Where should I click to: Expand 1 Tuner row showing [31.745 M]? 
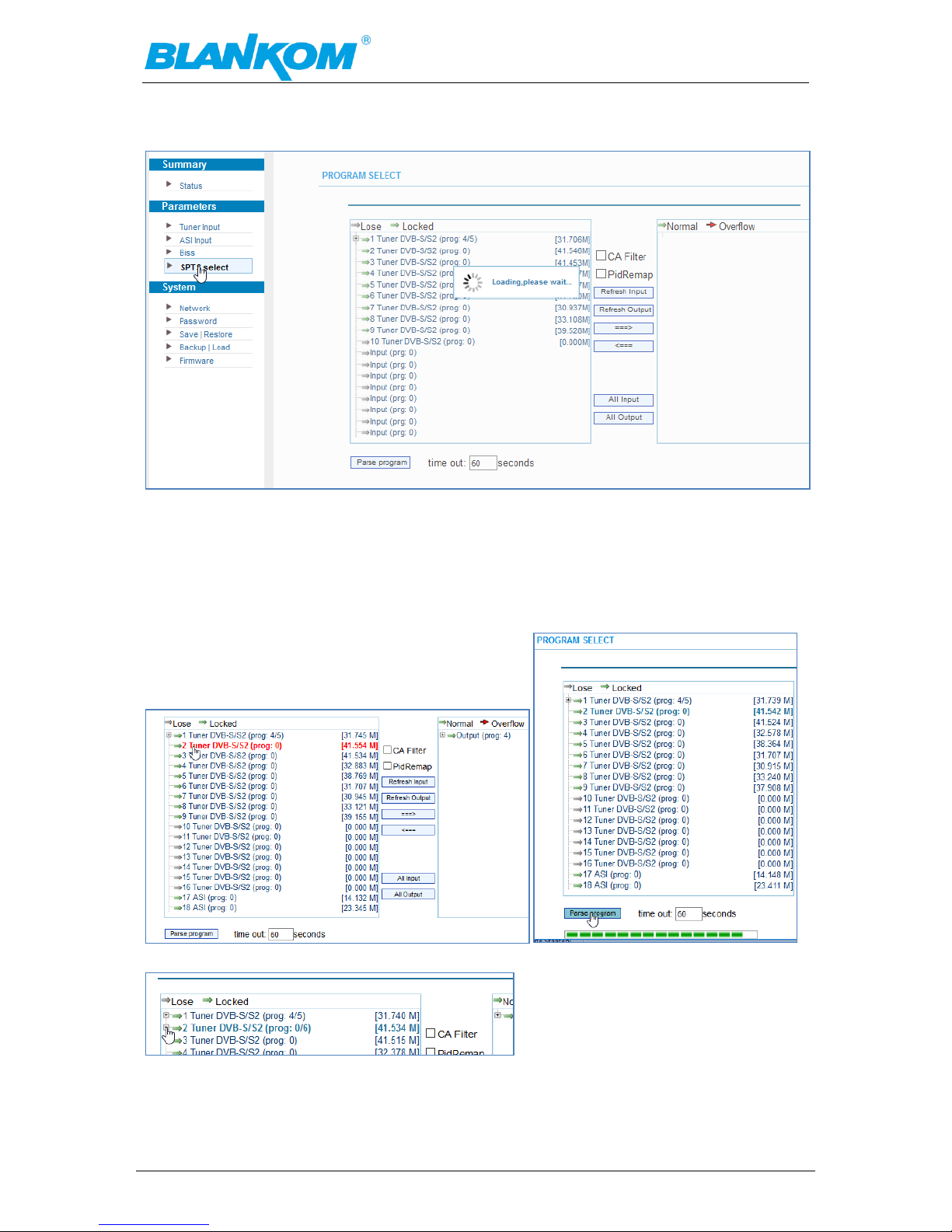click(169, 735)
